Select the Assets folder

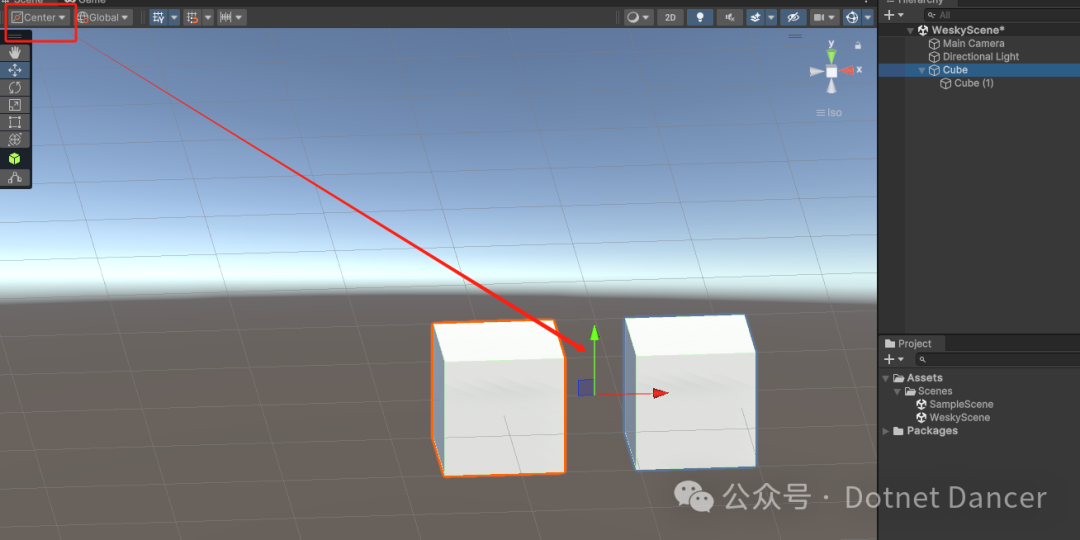tap(924, 378)
